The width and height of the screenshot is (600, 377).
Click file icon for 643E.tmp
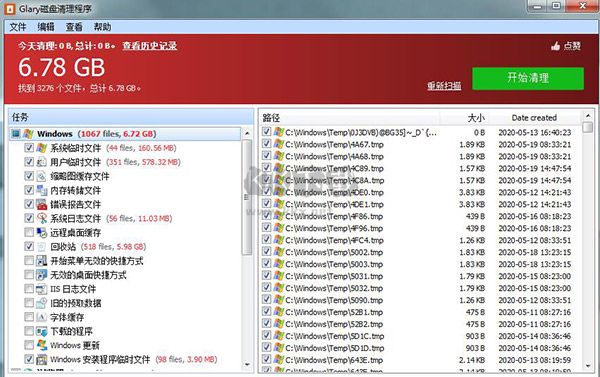click(279, 360)
